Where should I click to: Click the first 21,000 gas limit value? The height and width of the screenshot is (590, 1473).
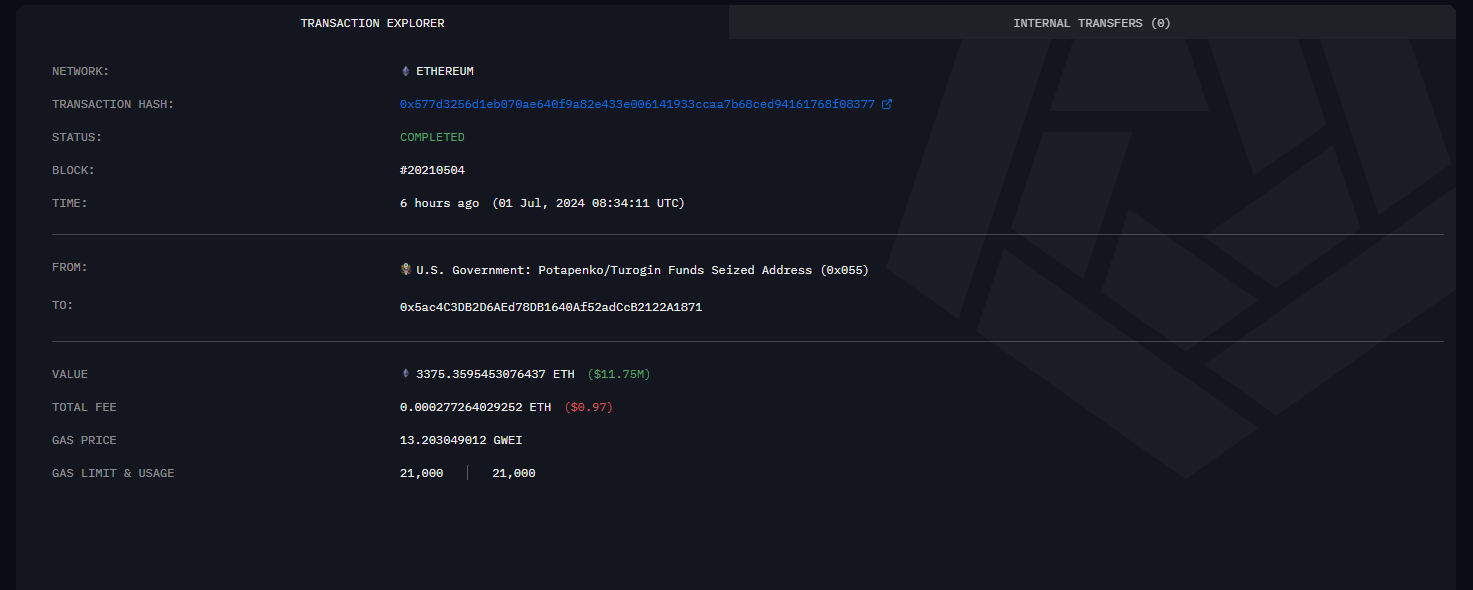pyautogui.click(x=421, y=473)
